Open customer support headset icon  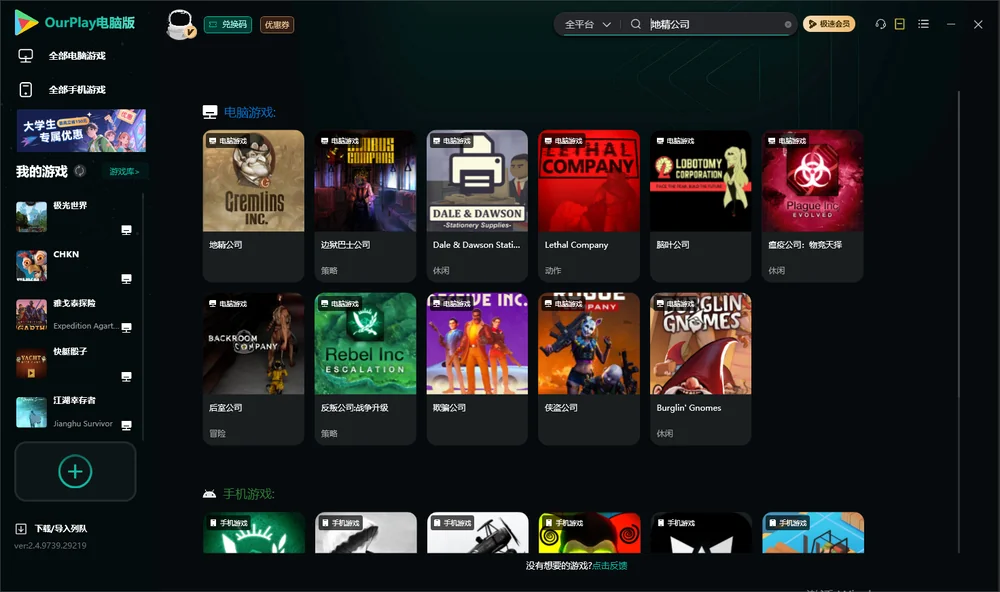[x=880, y=24]
